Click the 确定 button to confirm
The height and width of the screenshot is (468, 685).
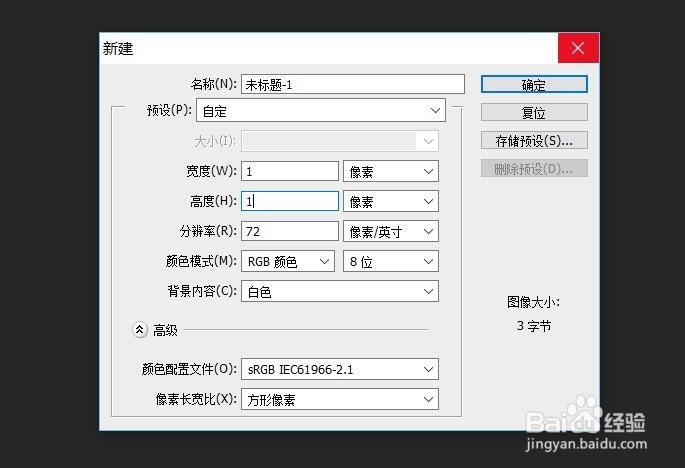pyautogui.click(x=534, y=84)
